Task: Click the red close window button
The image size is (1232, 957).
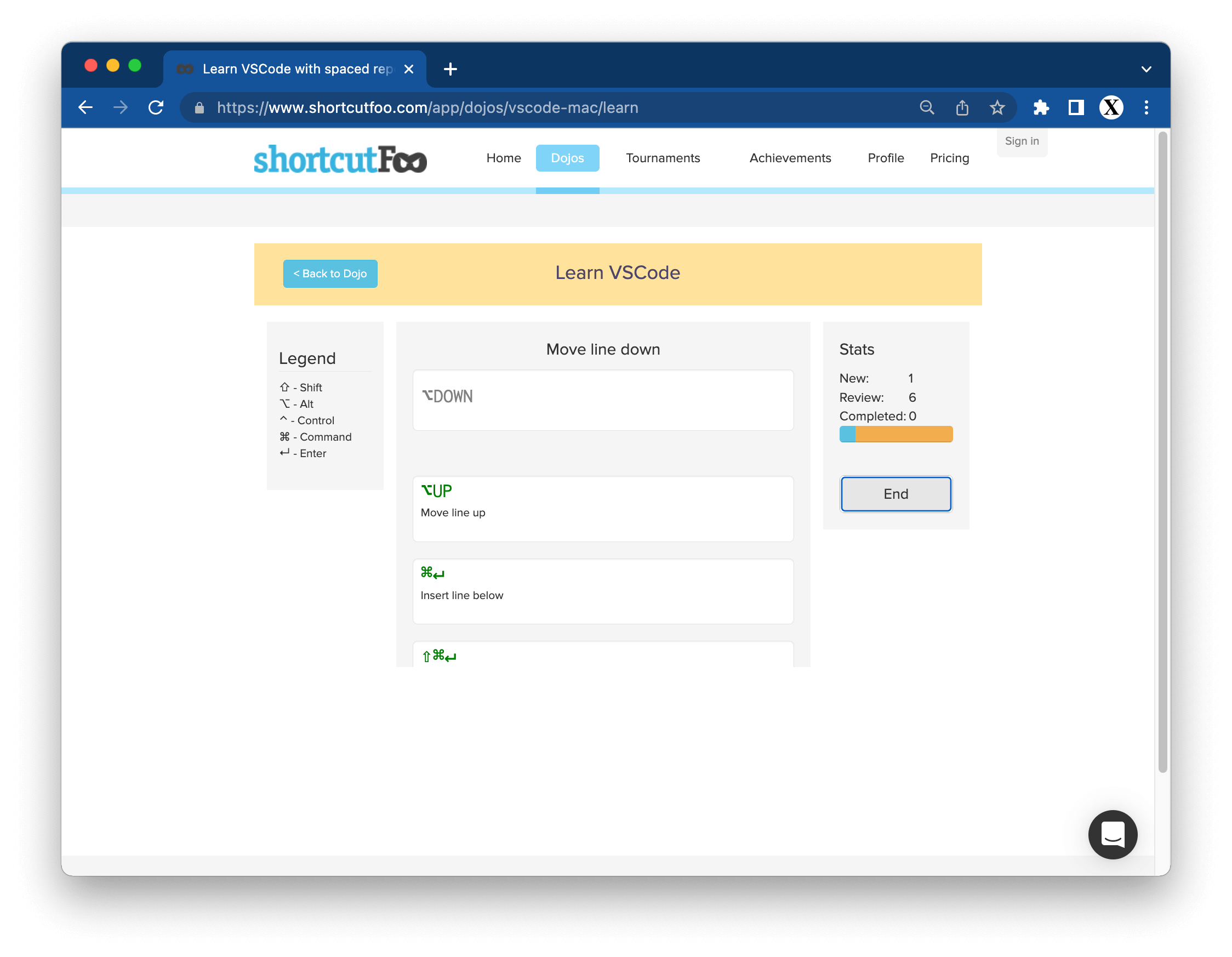Action: pos(91,65)
